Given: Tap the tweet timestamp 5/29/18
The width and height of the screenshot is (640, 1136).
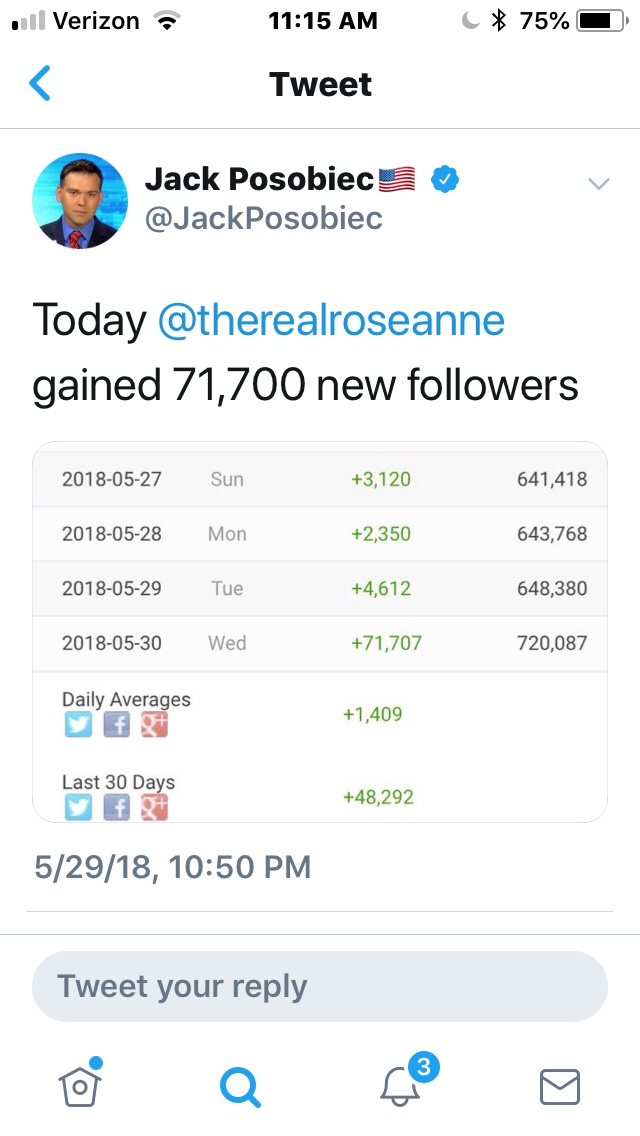Looking at the screenshot, I should tap(172, 866).
